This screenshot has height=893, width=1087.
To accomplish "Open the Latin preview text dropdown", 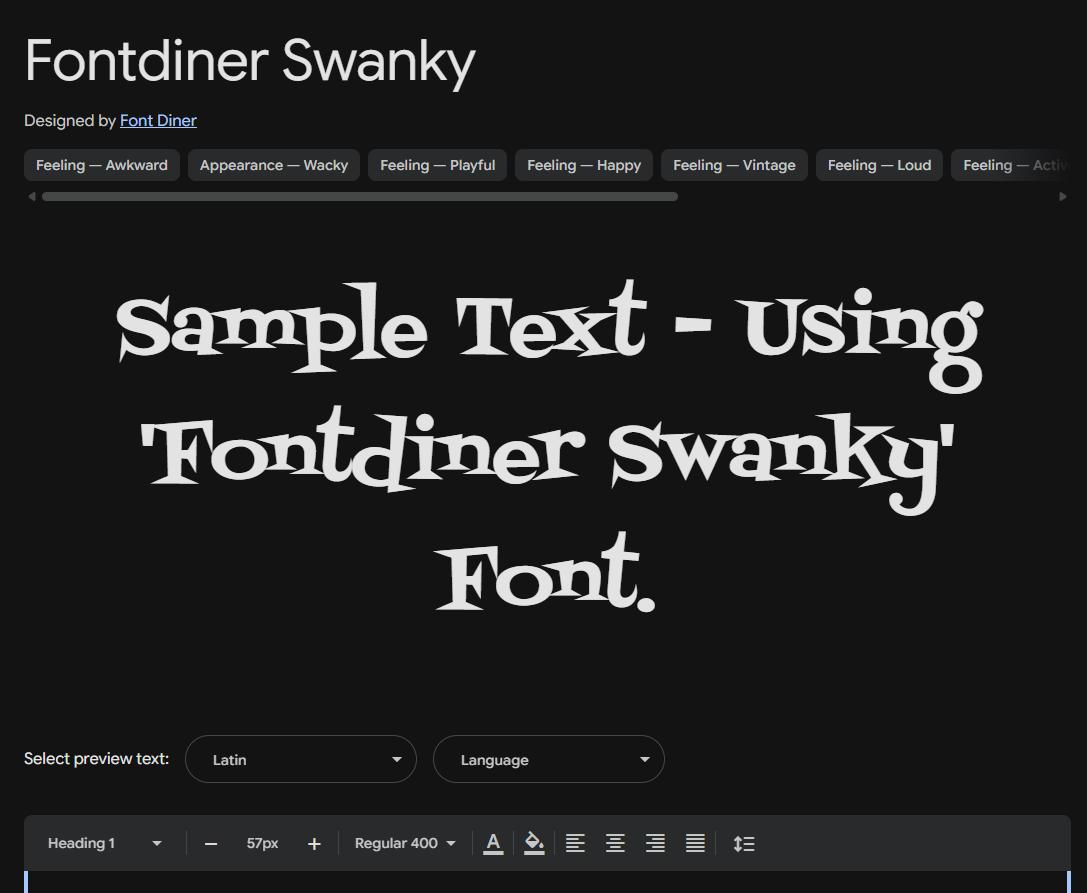I will click(301, 759).
